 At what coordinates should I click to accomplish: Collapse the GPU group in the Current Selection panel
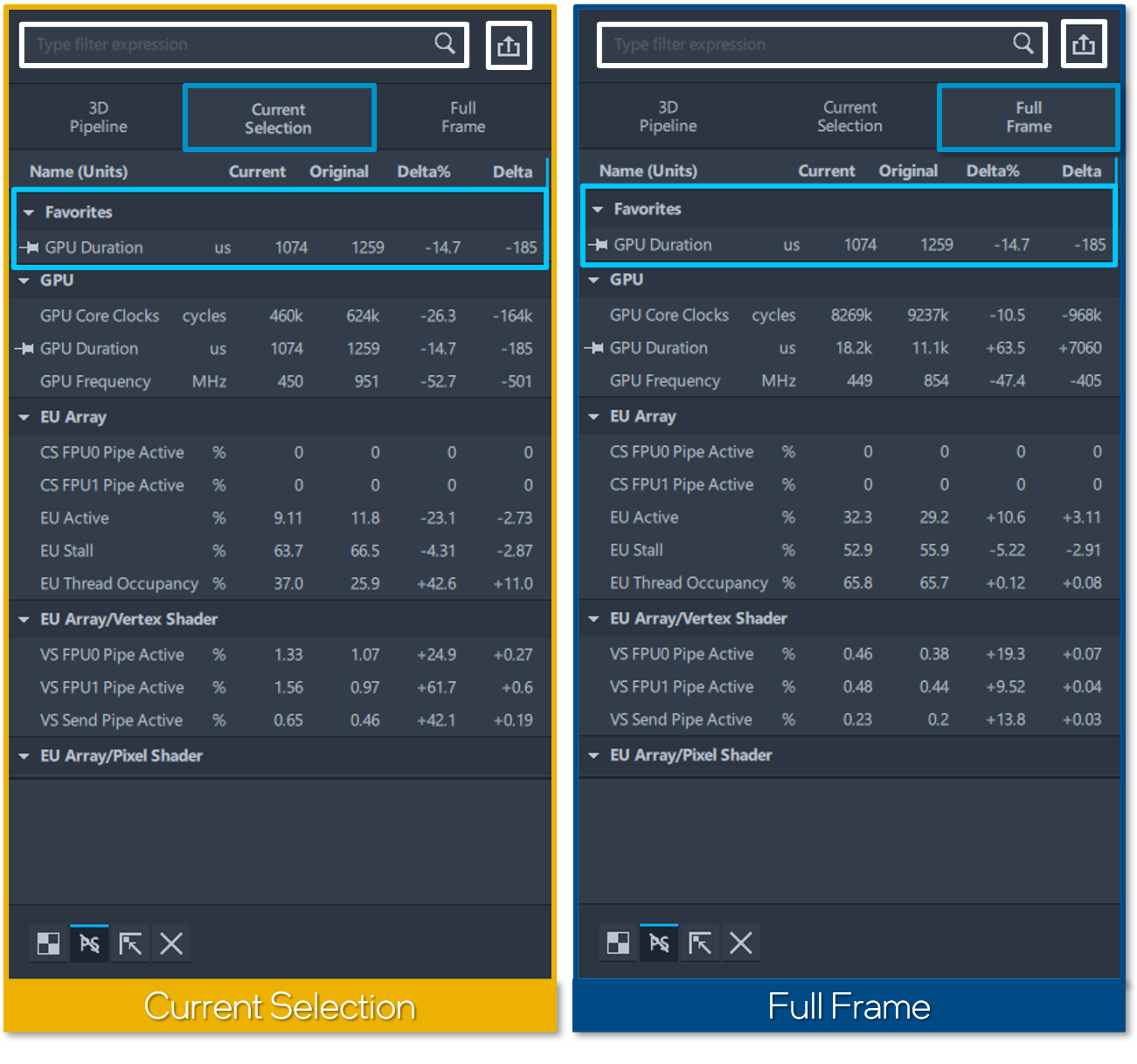tap(24, 281)
